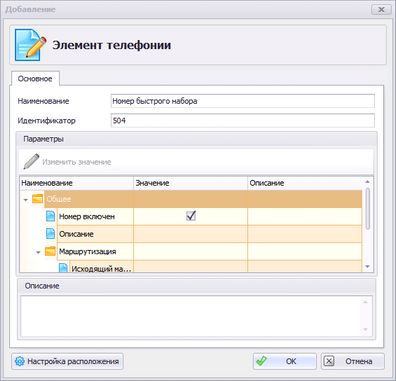
Task: Click the folder icon next to Общее
Action: click(x=37, y=199)
